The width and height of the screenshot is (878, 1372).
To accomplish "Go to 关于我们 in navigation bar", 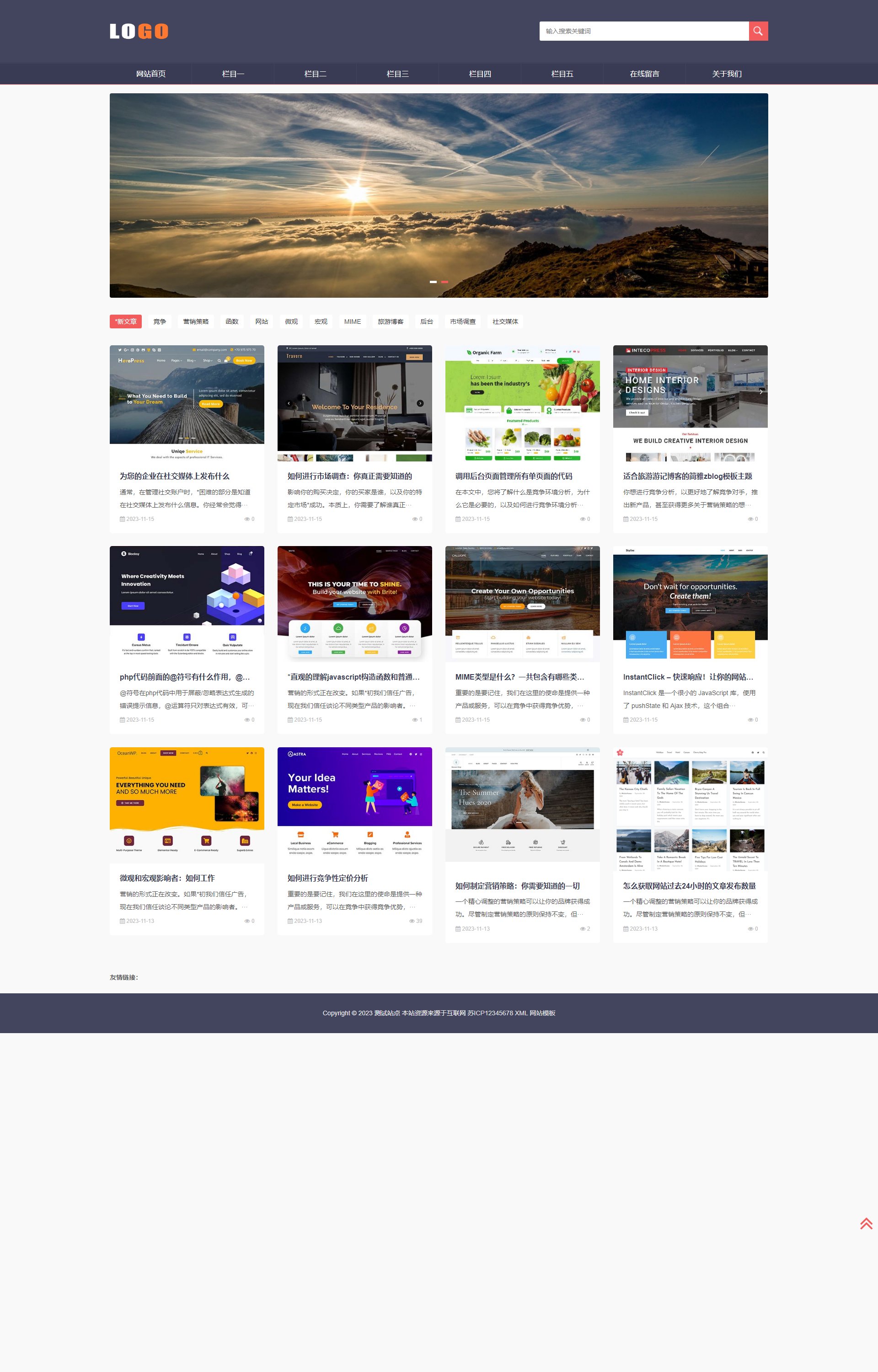I will click(726, 74).
